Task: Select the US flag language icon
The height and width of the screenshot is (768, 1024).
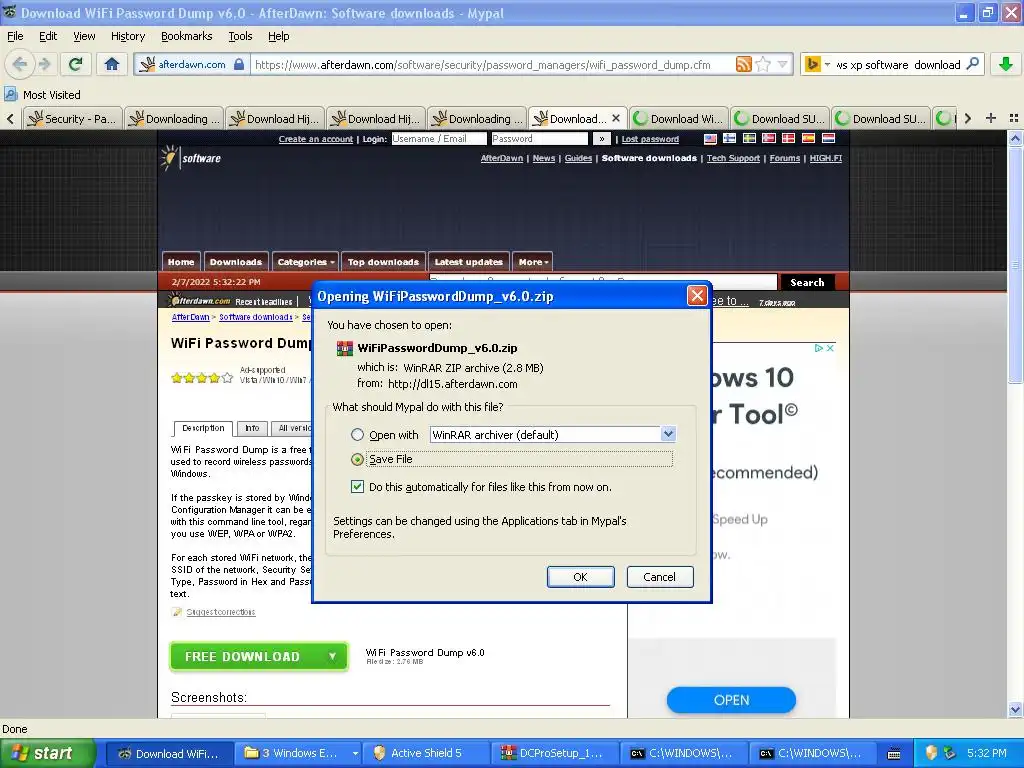Action: pyautogui.click(x=710, y=138)
